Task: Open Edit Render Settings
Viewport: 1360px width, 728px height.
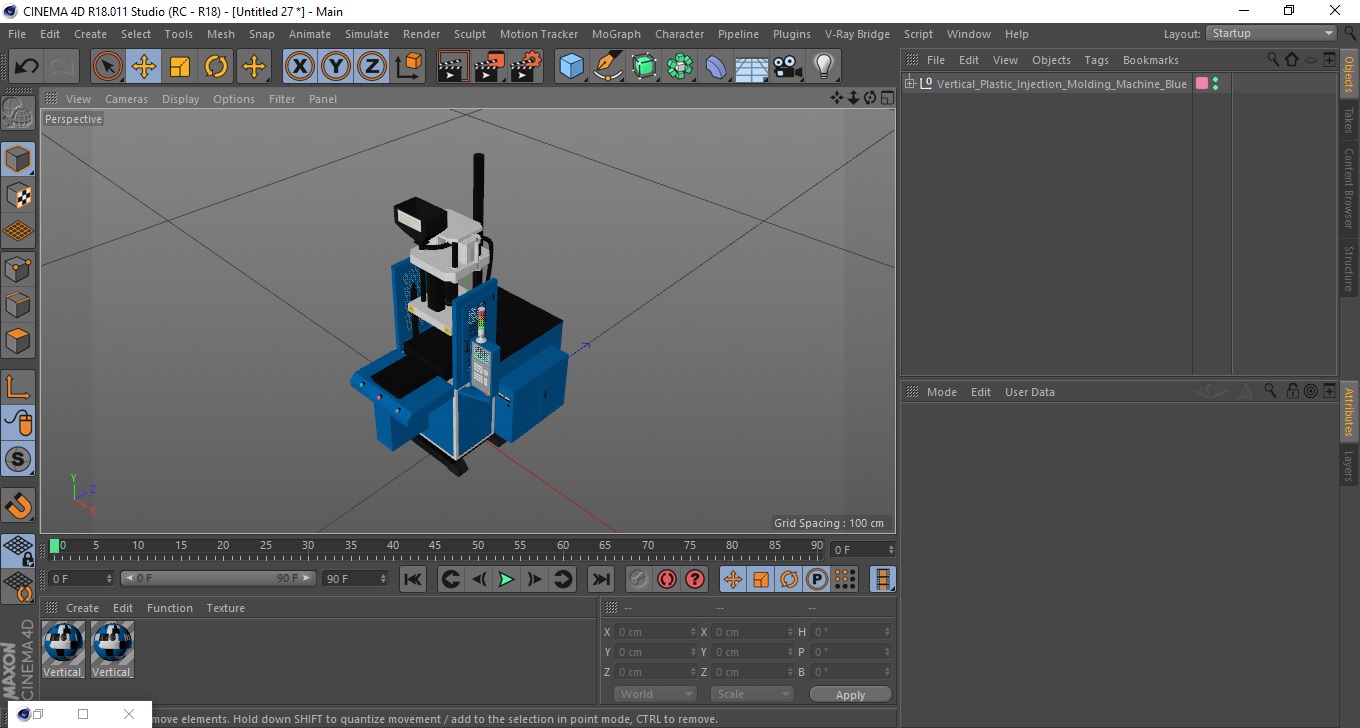Action: pyautogui.click(x=526, y=67)
